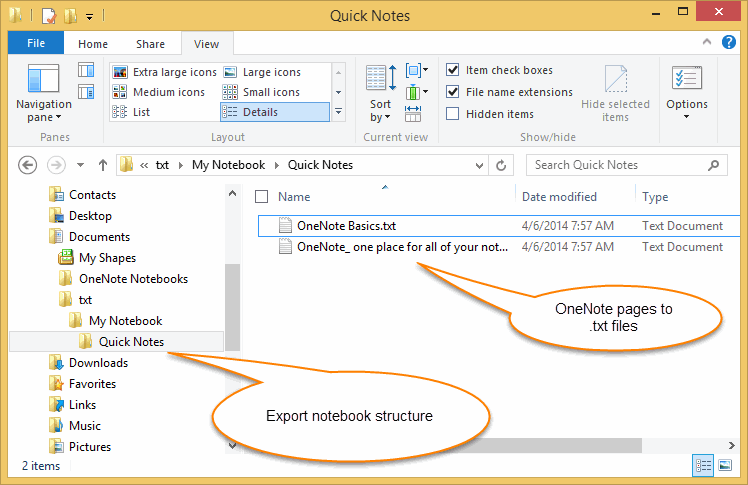
Task: Open the Add columns dropdown icon
Action: point(416,92)
